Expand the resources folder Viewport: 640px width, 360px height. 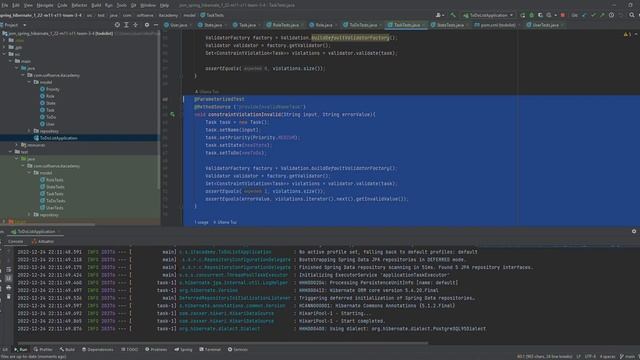point(17,145)
